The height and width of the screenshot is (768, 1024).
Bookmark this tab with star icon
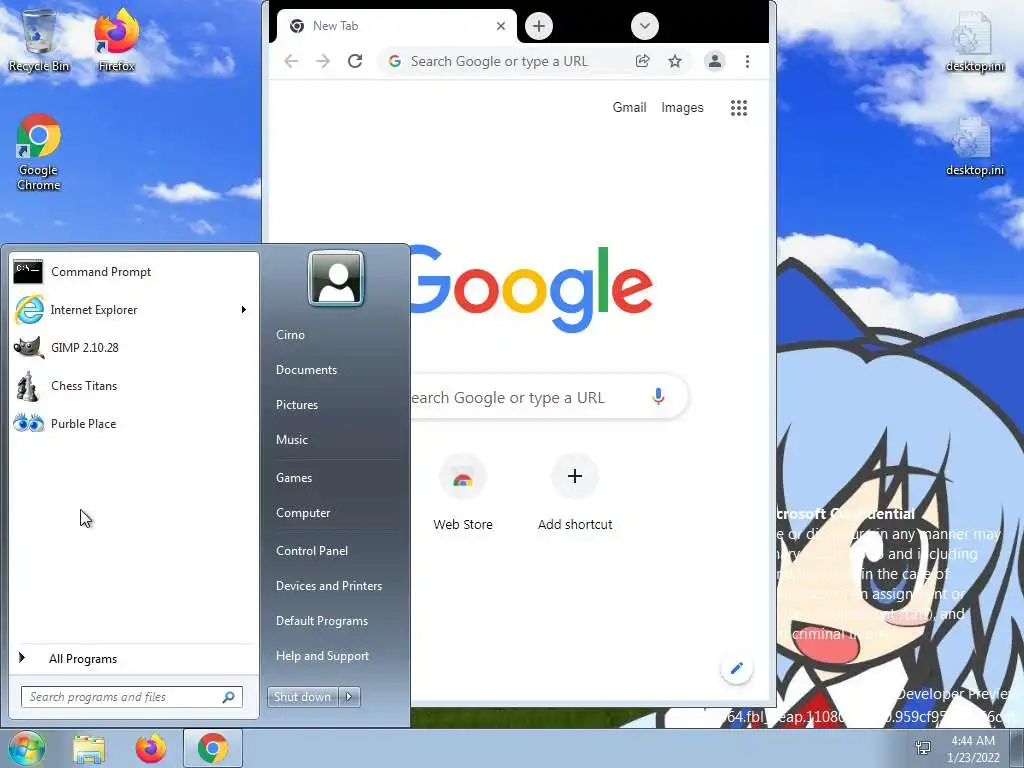[675, 61]
